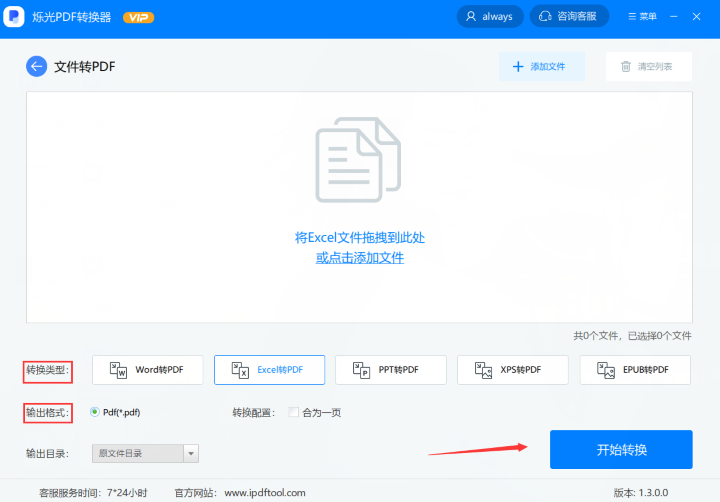The width and height of the screenshot is (720, 502).
Task: Click the 添加文件 button
Action: point(541,67)
